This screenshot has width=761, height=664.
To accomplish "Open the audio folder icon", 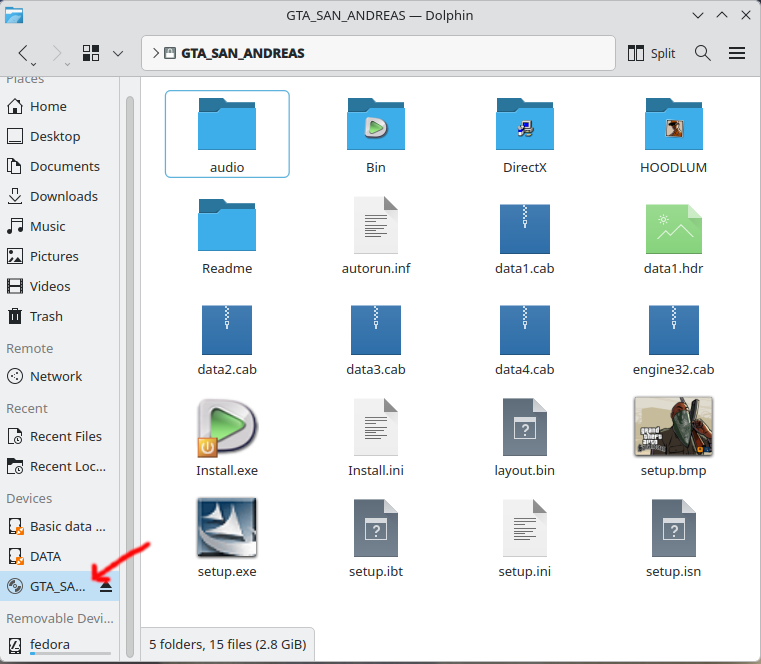I will coord(227,124).
